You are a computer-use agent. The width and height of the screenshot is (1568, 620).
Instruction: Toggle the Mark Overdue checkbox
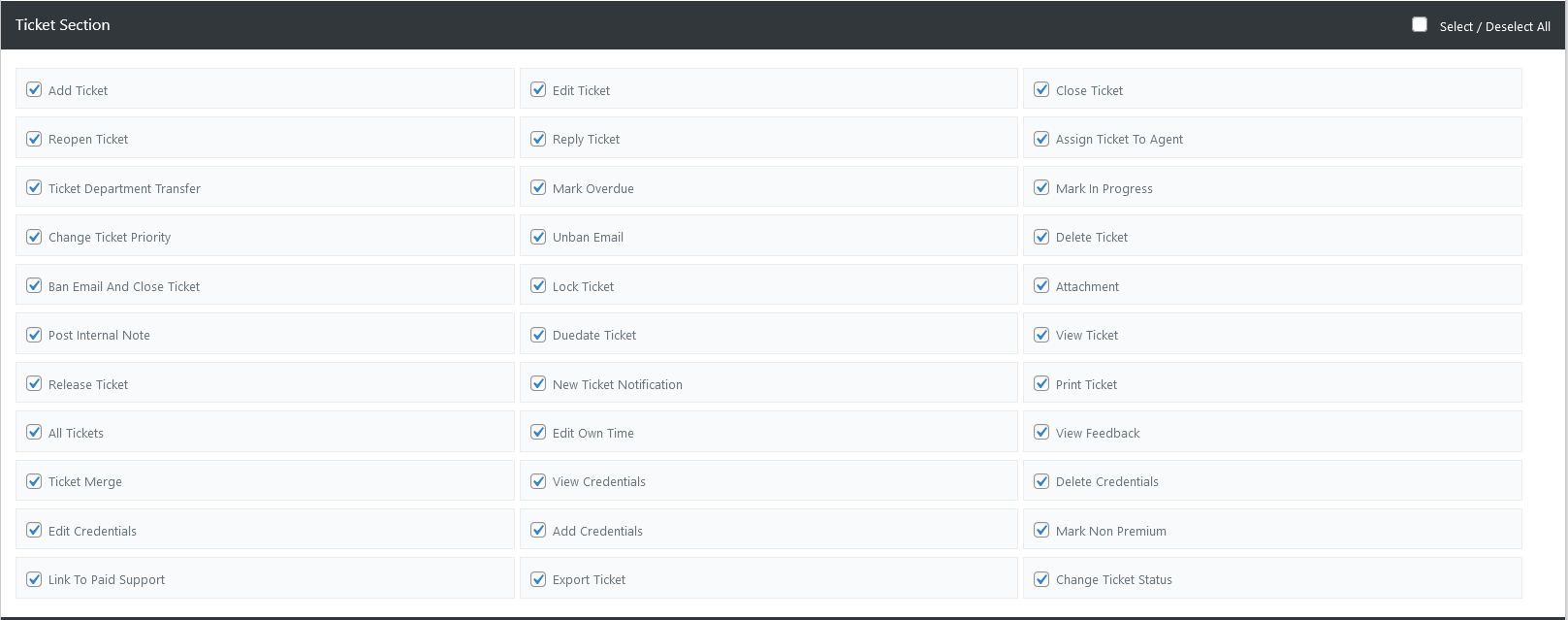[x=538, y=187]
